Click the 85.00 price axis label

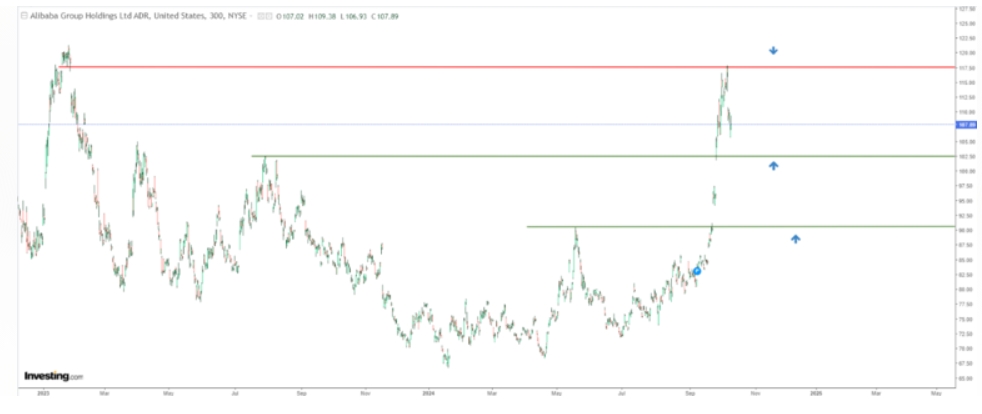click(968, 260)
